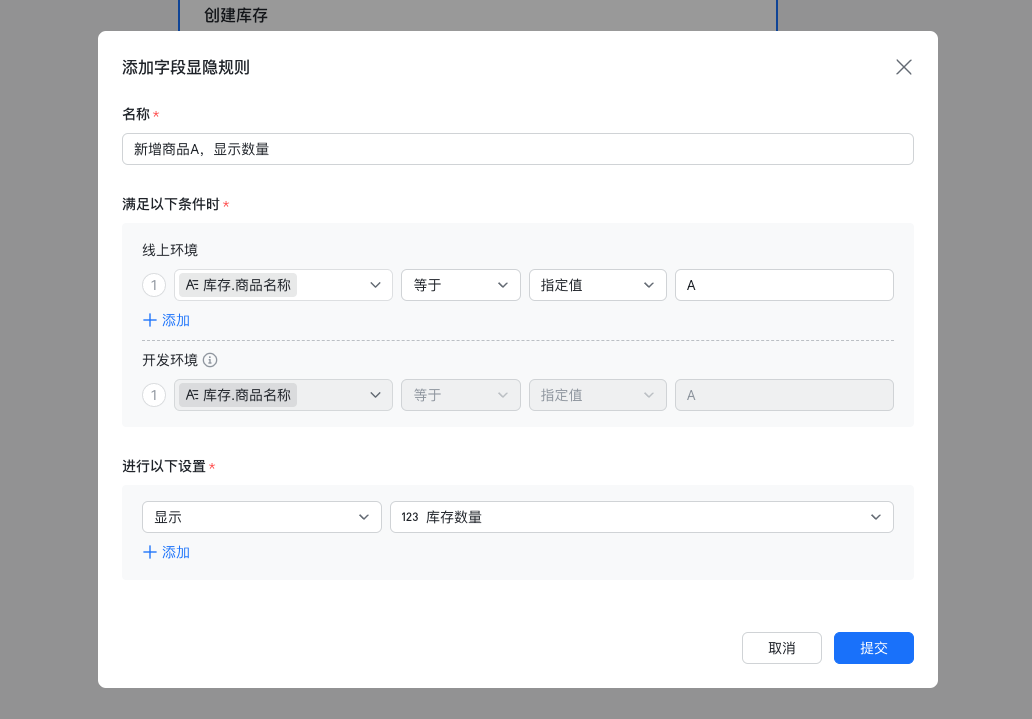
Task: Click the text-type icon in 开发环境 field tag
Action: pos(191,395)
